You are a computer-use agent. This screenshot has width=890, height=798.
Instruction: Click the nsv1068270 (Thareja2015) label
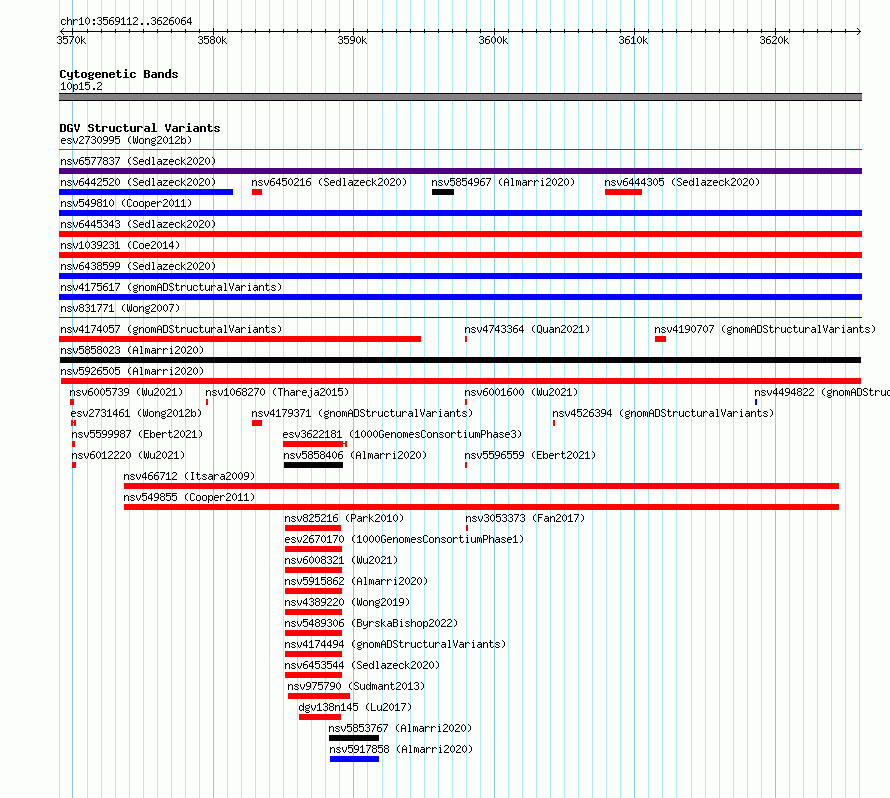coord(277,392)
